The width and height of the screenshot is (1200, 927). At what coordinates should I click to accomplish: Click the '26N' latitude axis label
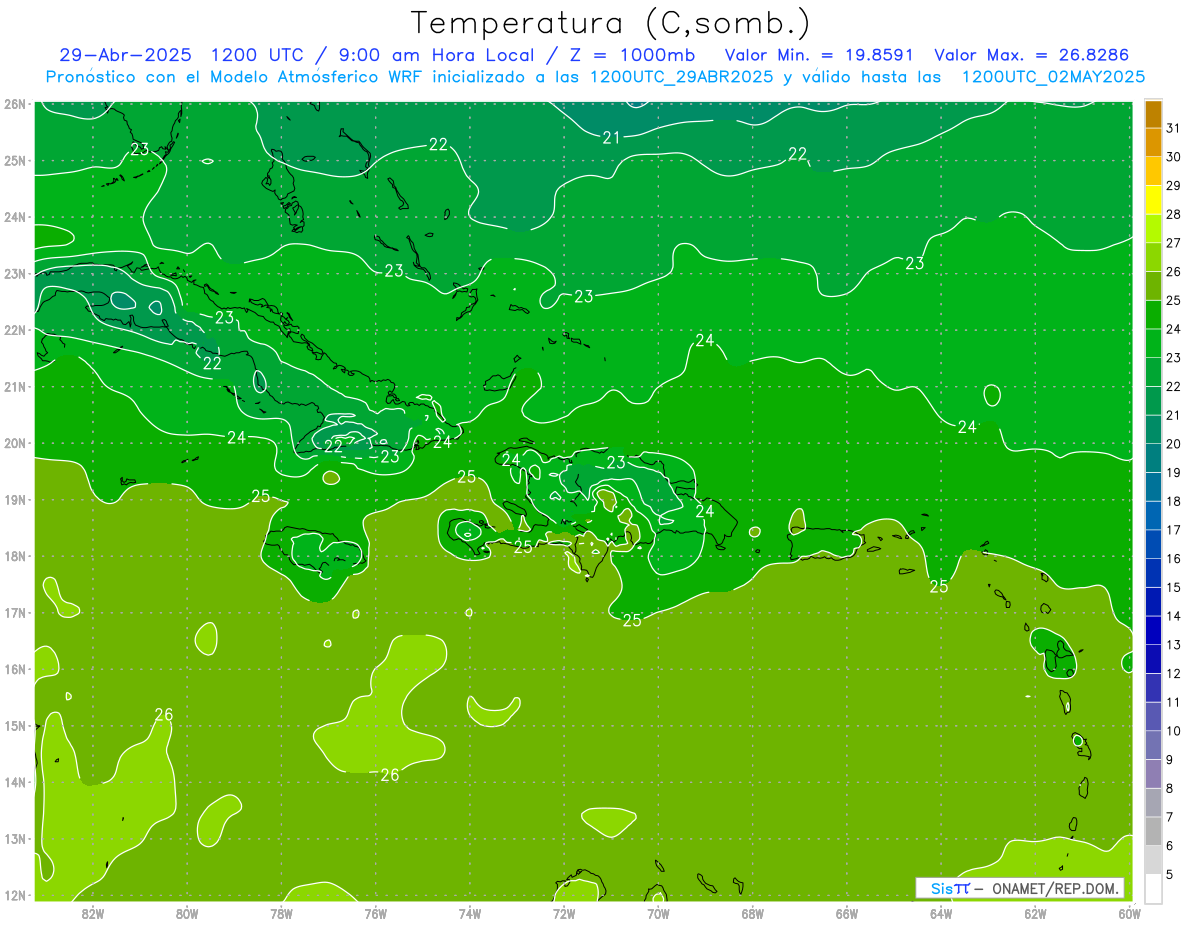click(14, 104)
